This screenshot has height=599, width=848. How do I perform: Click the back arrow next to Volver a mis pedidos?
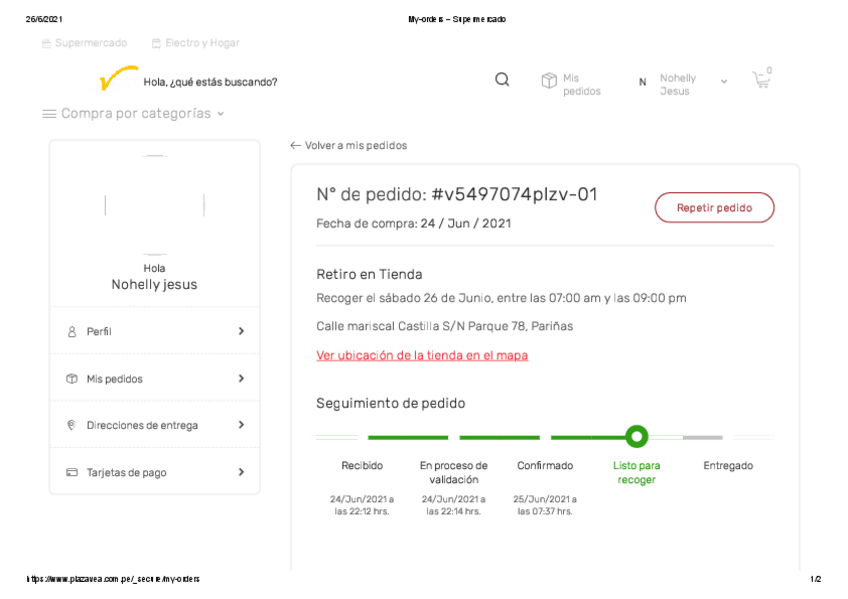[x=294, y=145]
